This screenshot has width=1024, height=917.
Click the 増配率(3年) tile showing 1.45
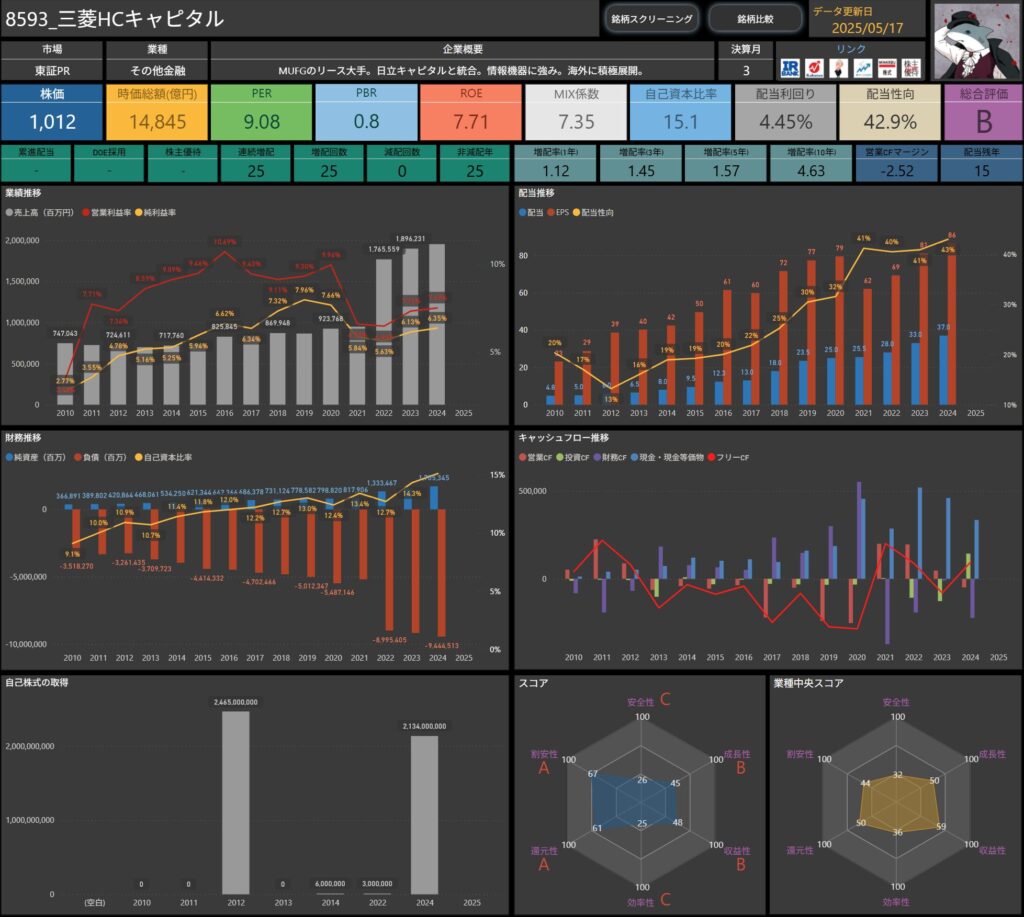pyautogui.click(x=641, y=163)
